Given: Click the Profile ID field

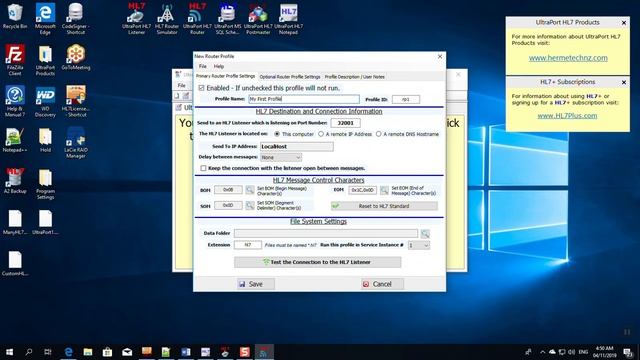Looking at the screenshot, I should pos(406,99).
